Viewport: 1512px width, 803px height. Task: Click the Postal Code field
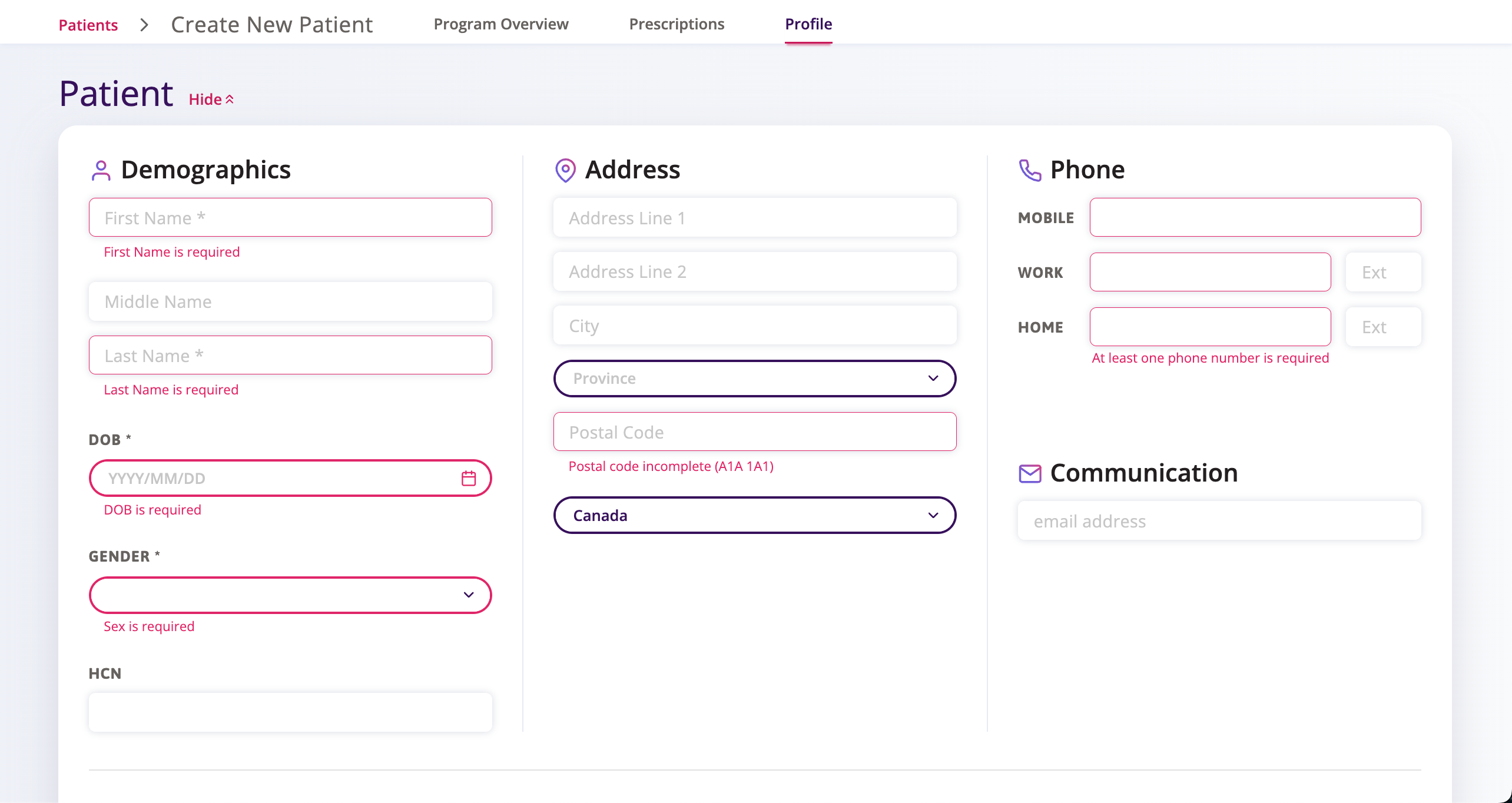click(x=755, y=432)
